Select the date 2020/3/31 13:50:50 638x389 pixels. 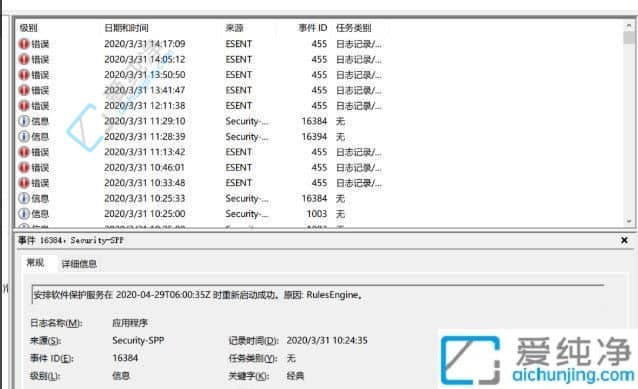coord(144,74)
